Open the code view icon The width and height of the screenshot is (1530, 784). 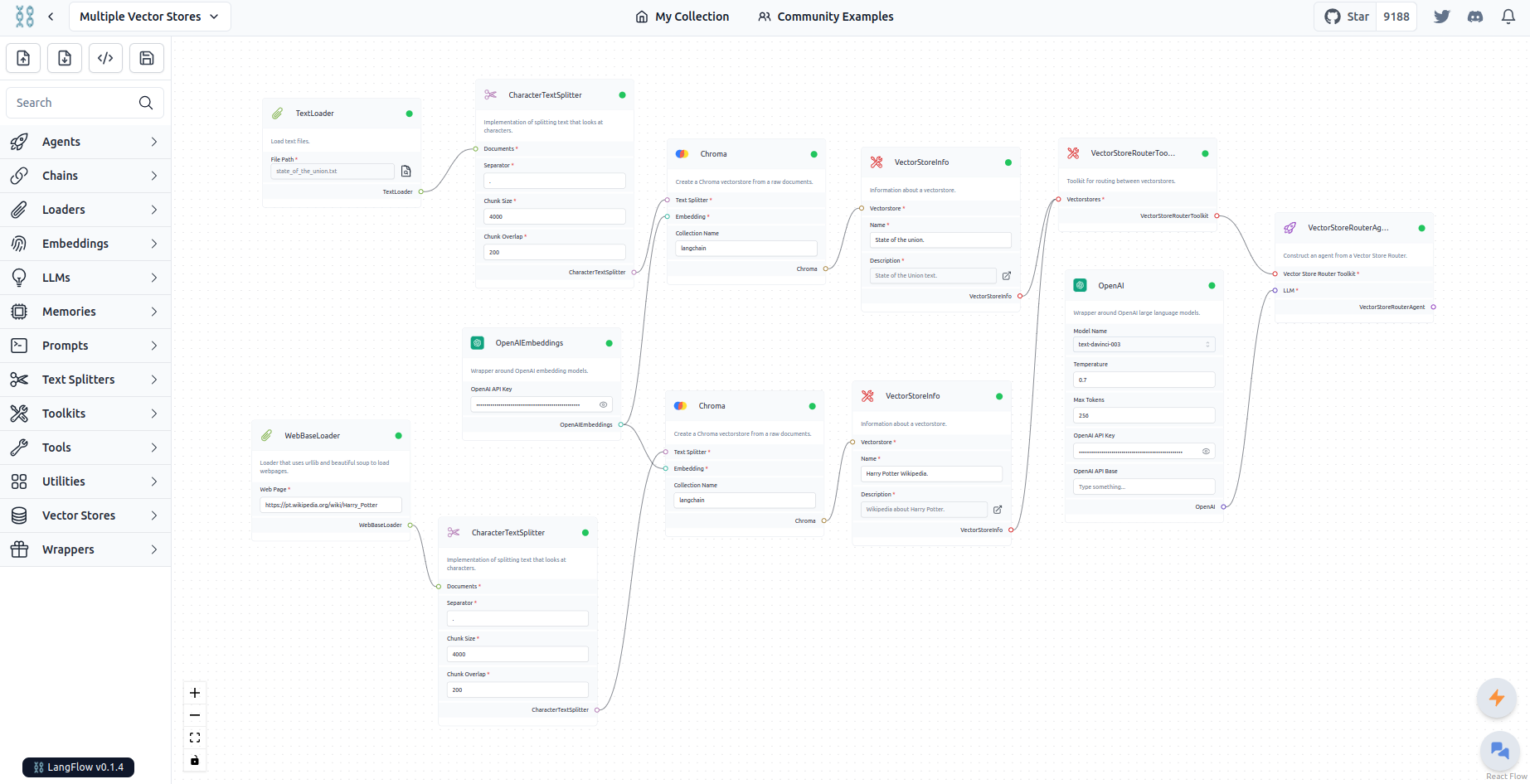[105, 58]
